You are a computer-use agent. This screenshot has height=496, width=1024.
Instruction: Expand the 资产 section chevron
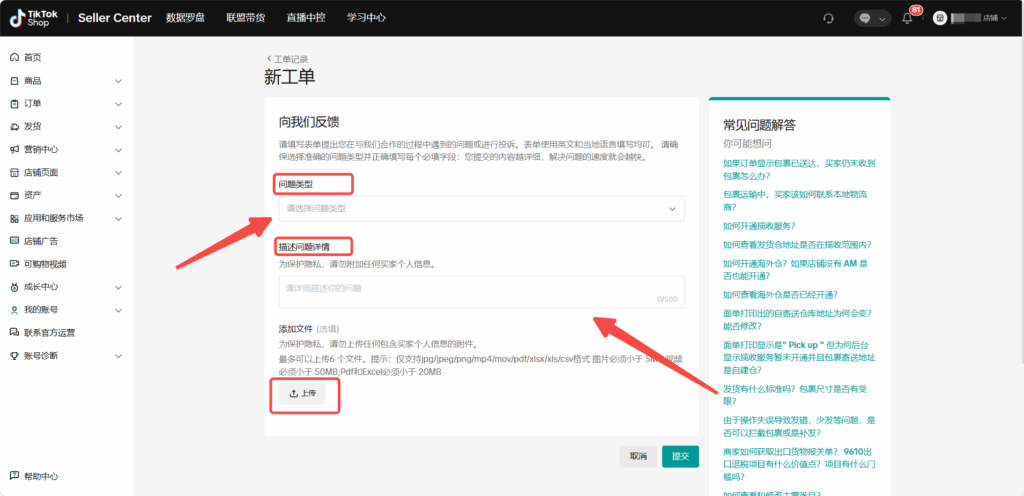point(118,195)
